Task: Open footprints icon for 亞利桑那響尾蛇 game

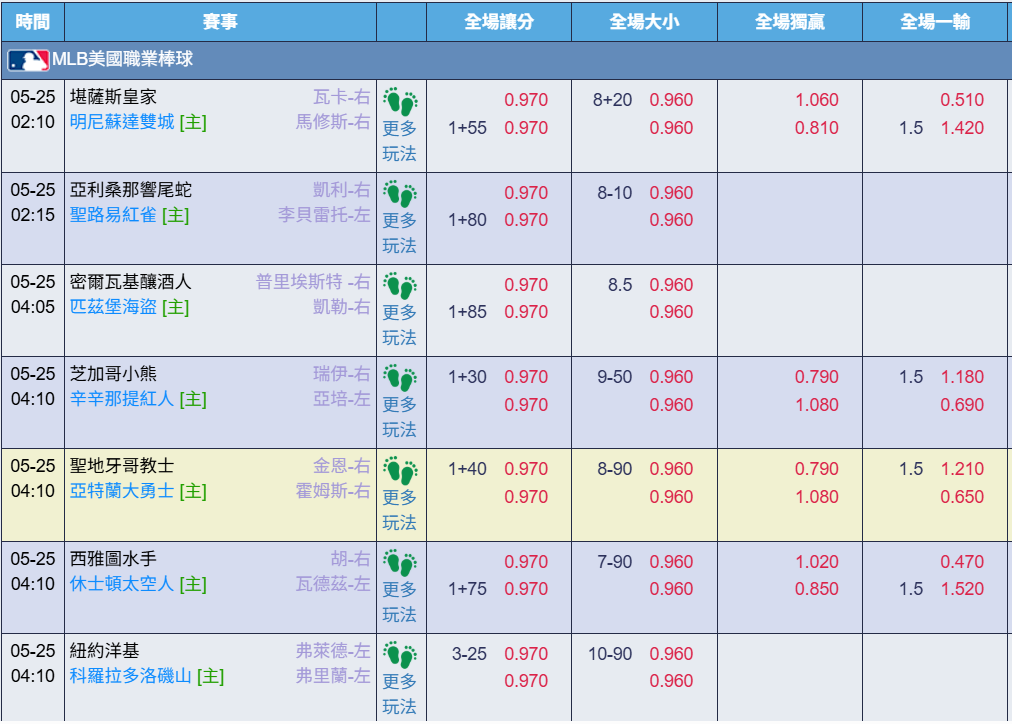Action: [x=400, y=194]
